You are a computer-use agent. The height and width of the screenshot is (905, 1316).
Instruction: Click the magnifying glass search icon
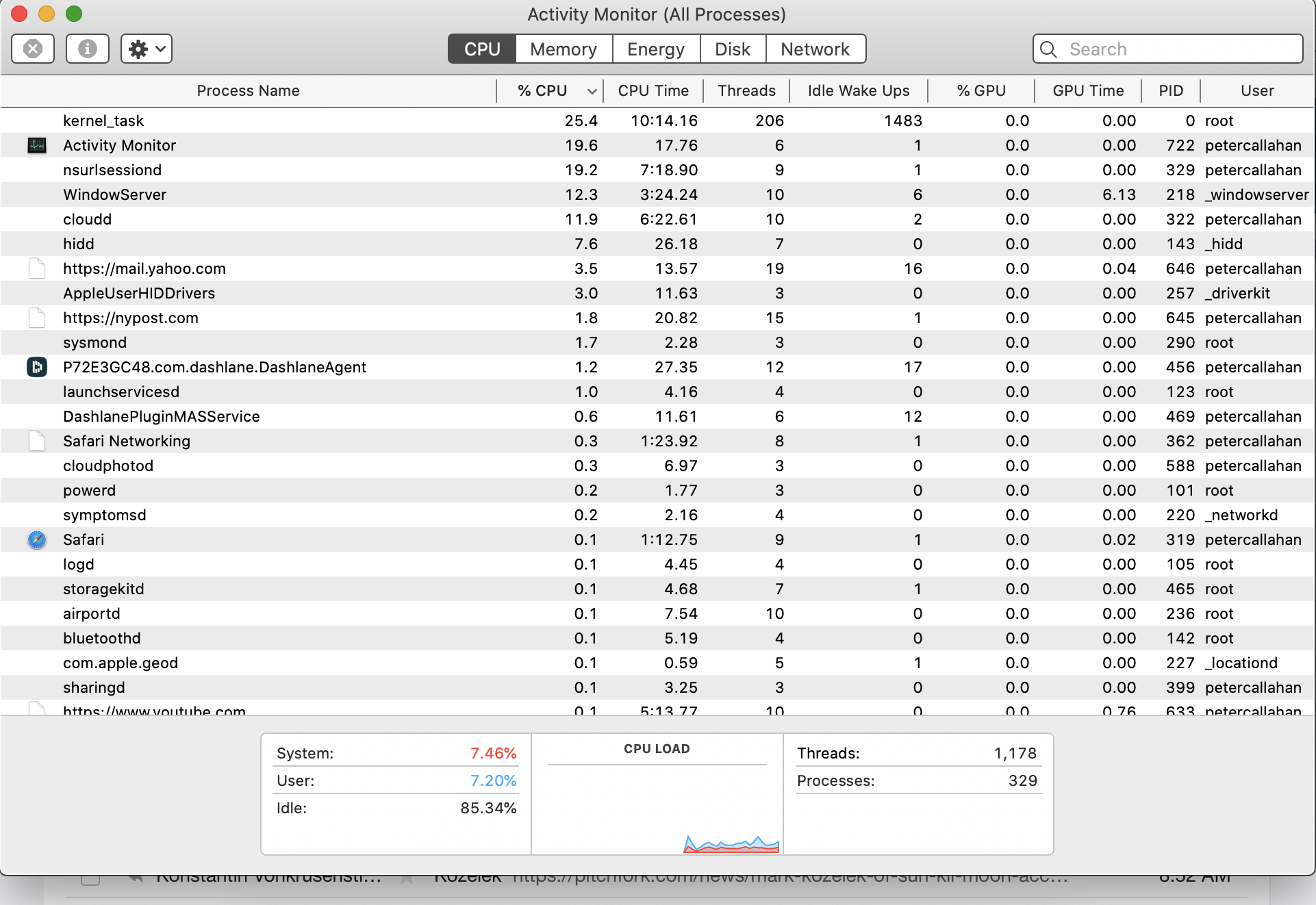click(1048, 49)
